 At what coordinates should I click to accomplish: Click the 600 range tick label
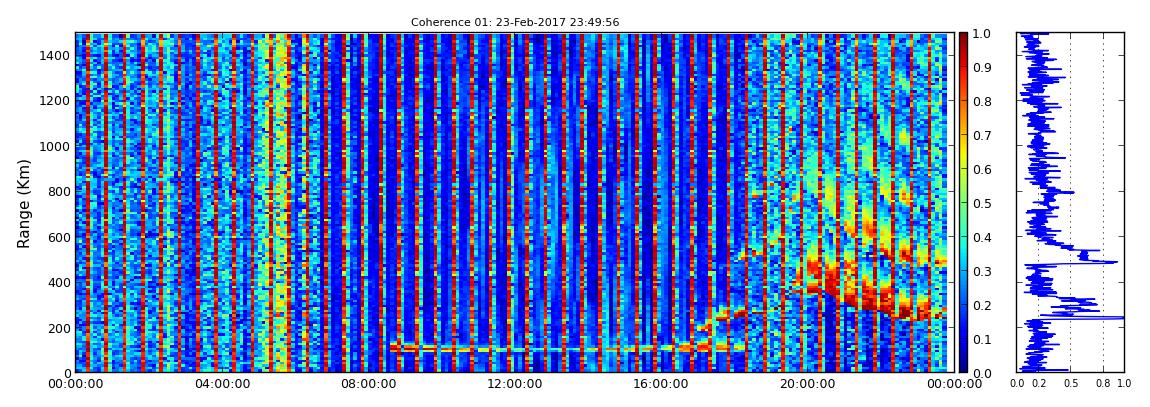[59, 237]
